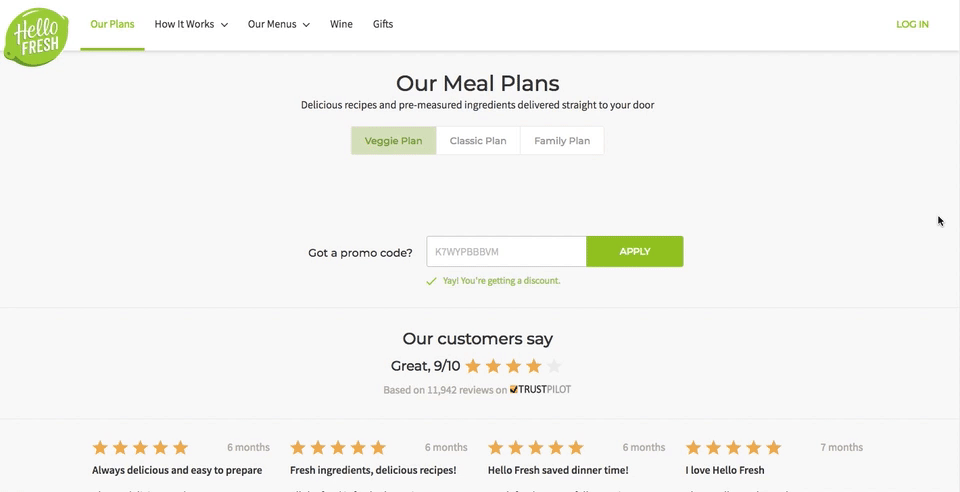Switch to the Classic Plan
Screen dimensions: 960x492
(x=478, y=141)
